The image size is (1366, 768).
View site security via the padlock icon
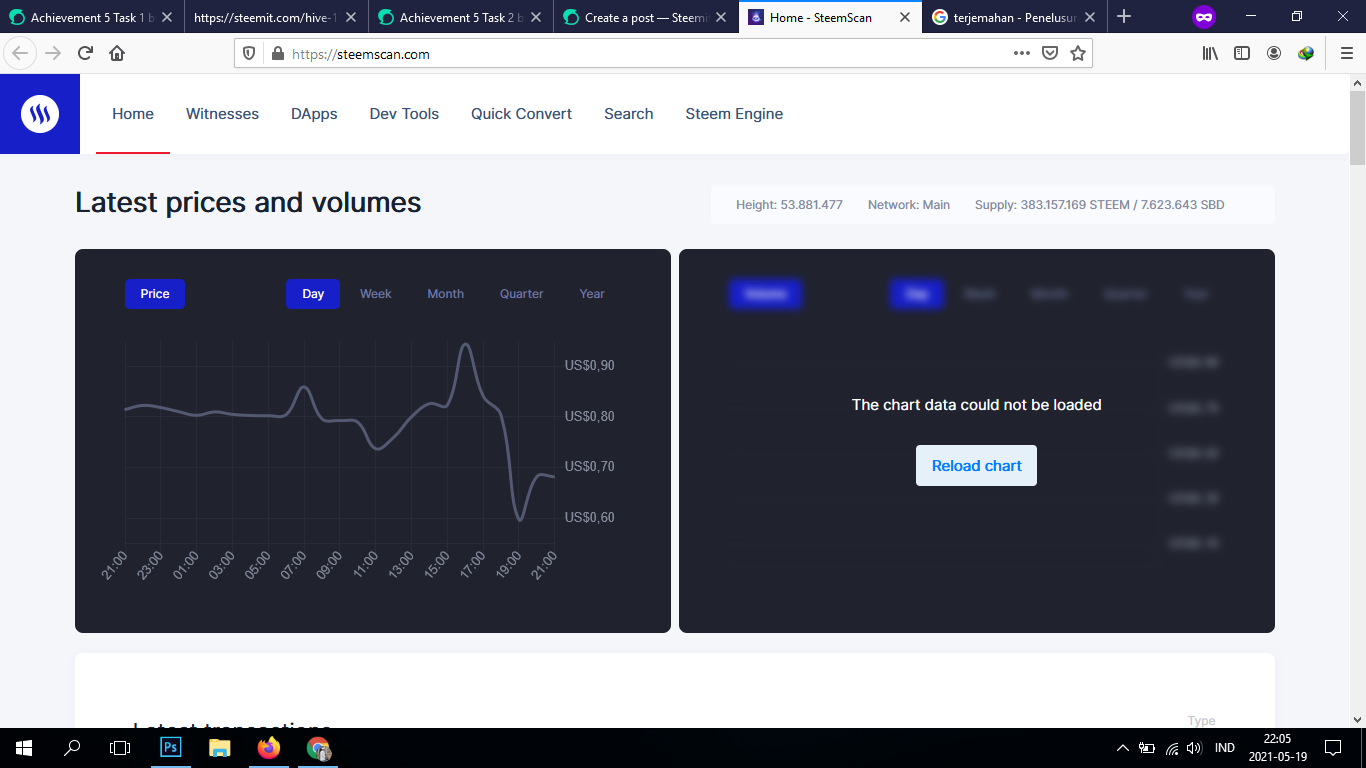coord(278,54)
